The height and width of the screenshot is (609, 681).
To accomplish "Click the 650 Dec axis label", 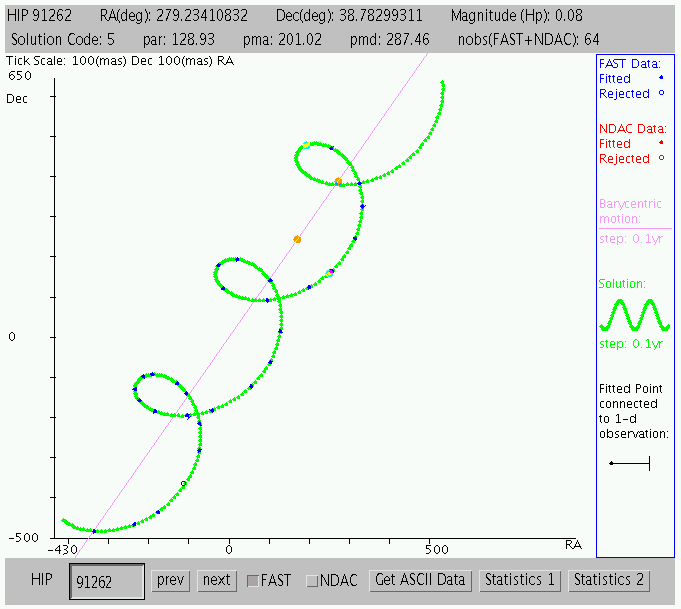I will (x=20, y=76).
